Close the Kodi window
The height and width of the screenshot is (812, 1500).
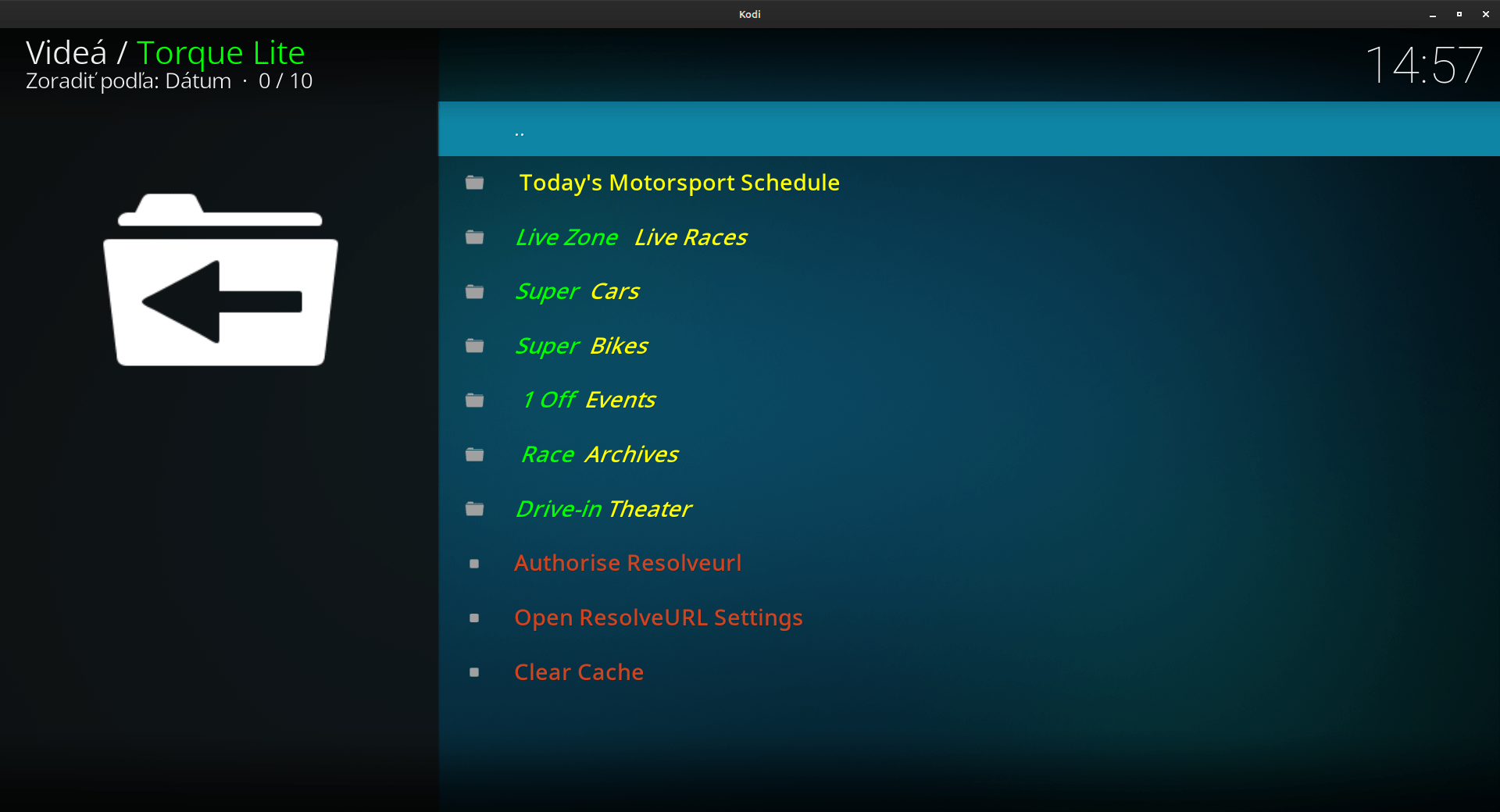tap(1486, 14)
